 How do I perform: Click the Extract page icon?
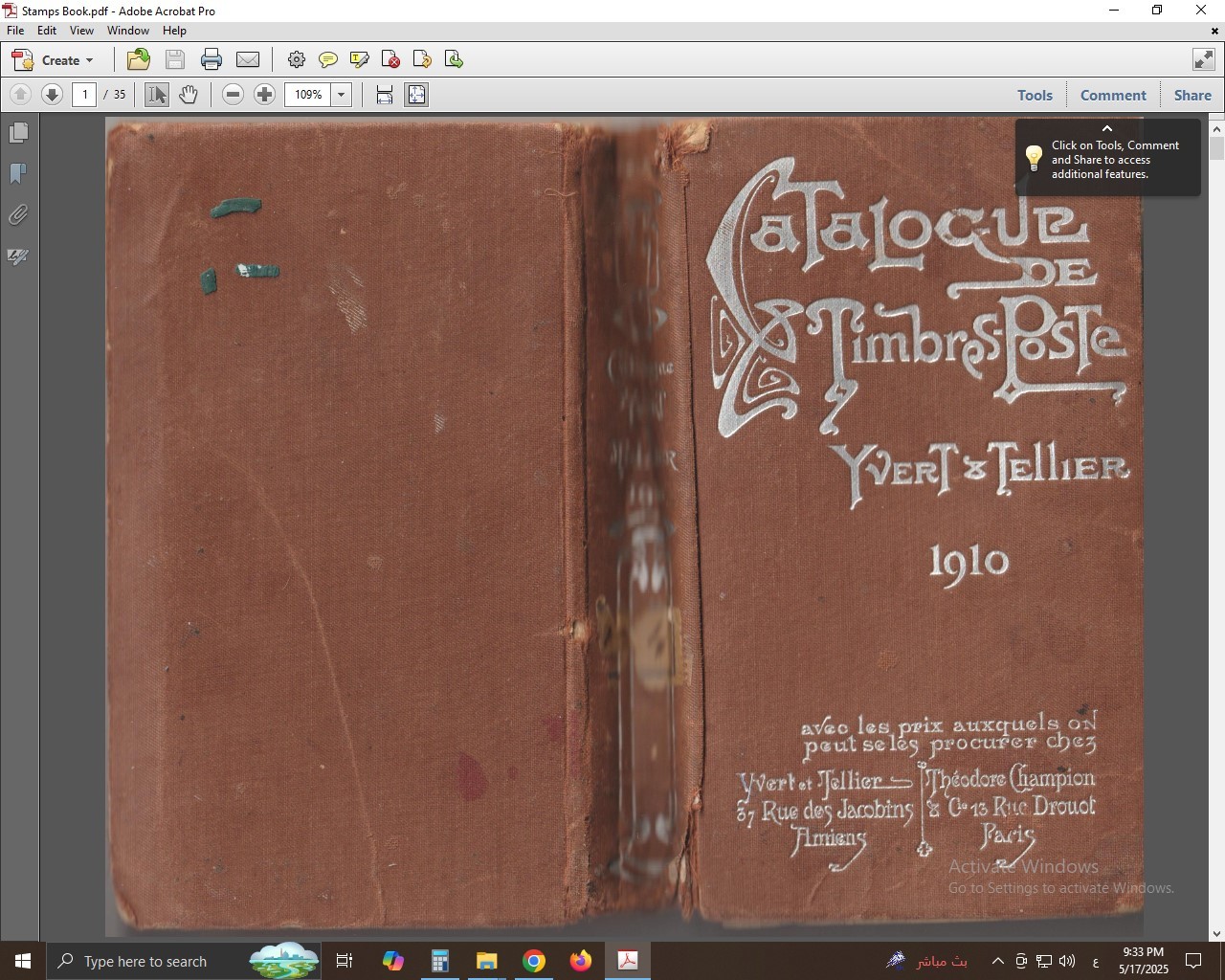point(422,59)
